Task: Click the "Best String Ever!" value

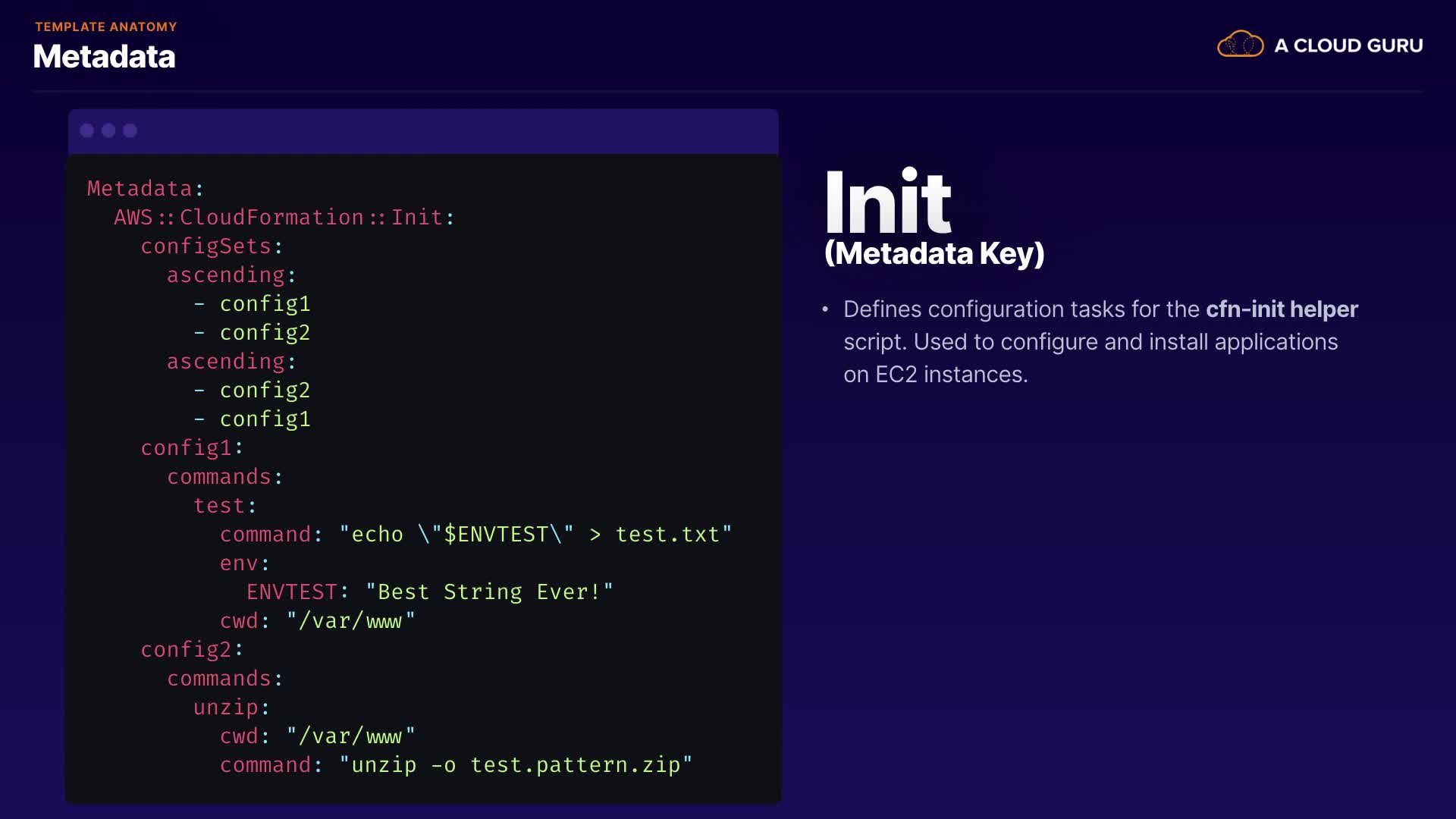Action: 489,592
